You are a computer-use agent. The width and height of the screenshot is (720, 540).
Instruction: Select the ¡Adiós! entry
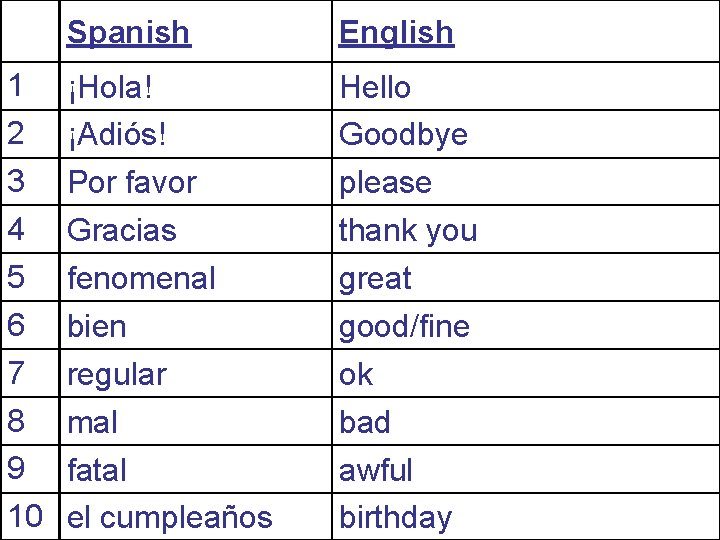coord(116,135)
